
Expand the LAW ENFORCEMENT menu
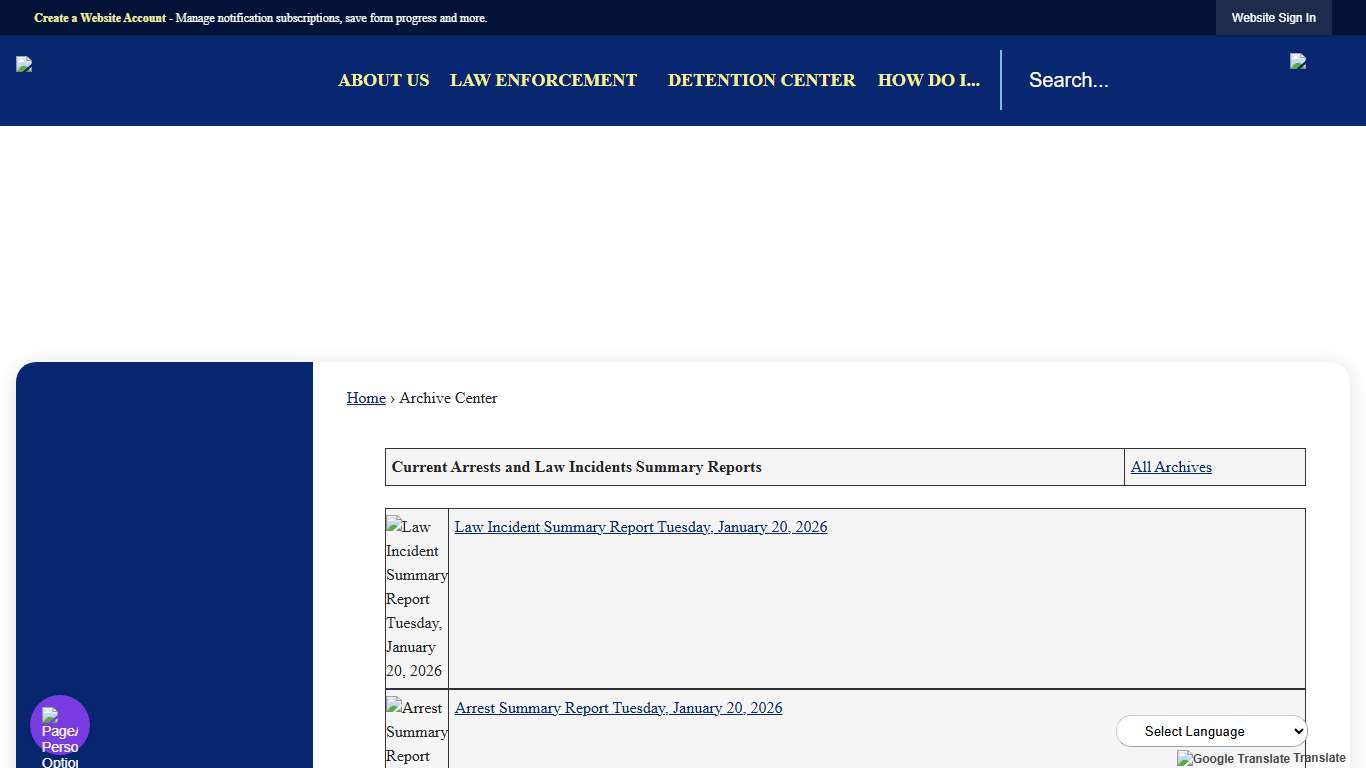(x=543, y=80)
